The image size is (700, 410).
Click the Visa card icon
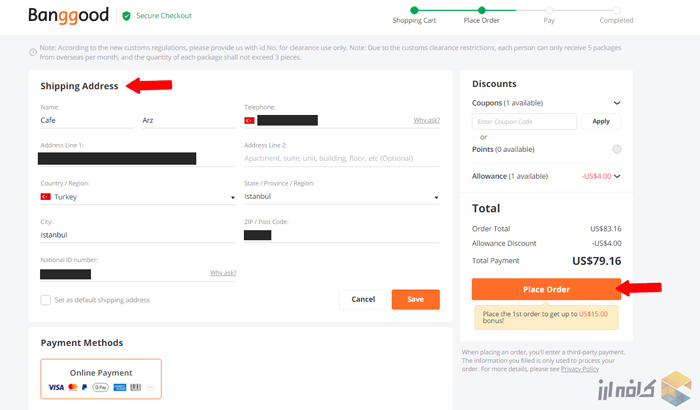point(55,387)
